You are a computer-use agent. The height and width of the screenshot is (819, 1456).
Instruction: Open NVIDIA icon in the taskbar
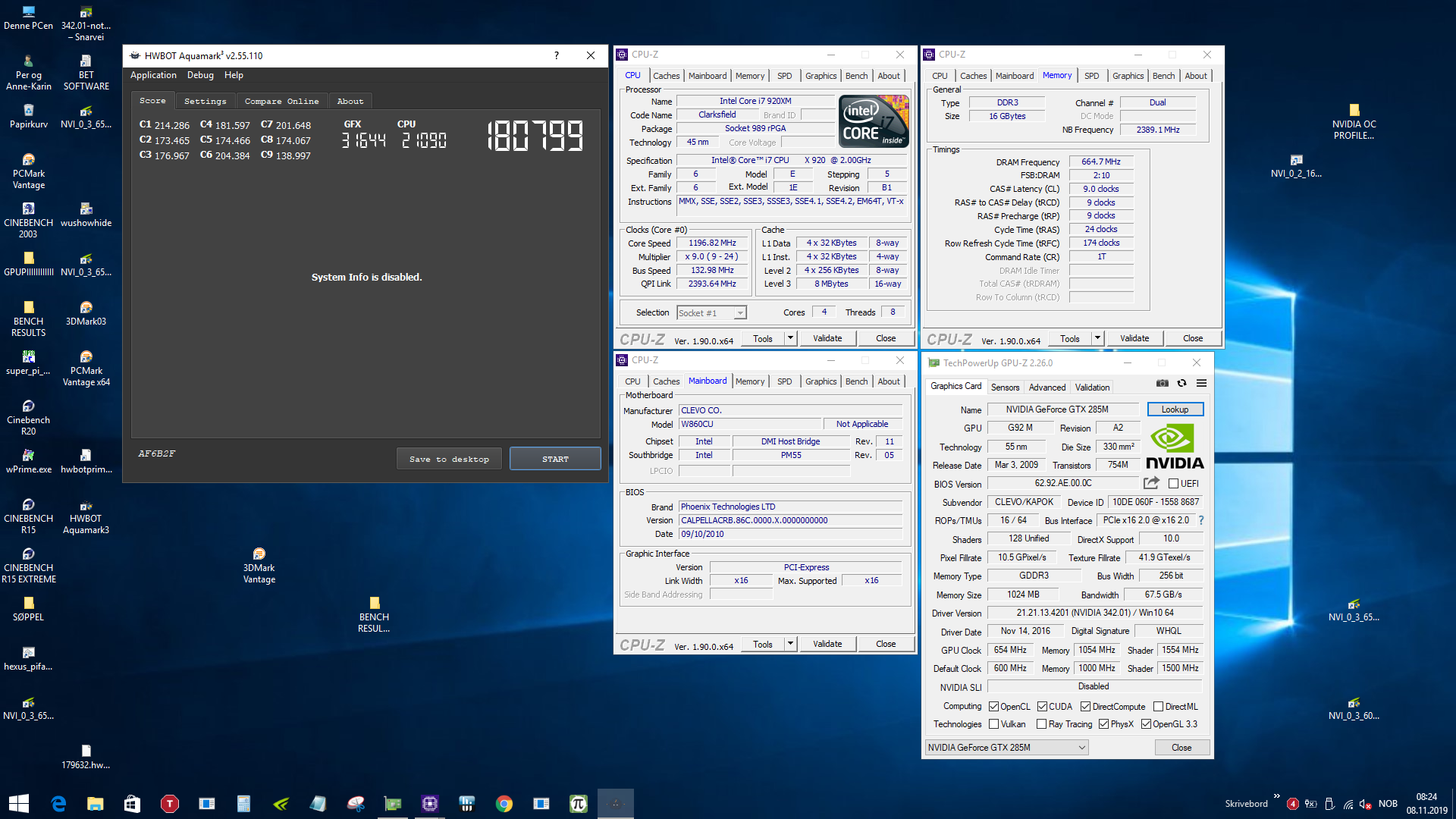(x=281, y=804)
